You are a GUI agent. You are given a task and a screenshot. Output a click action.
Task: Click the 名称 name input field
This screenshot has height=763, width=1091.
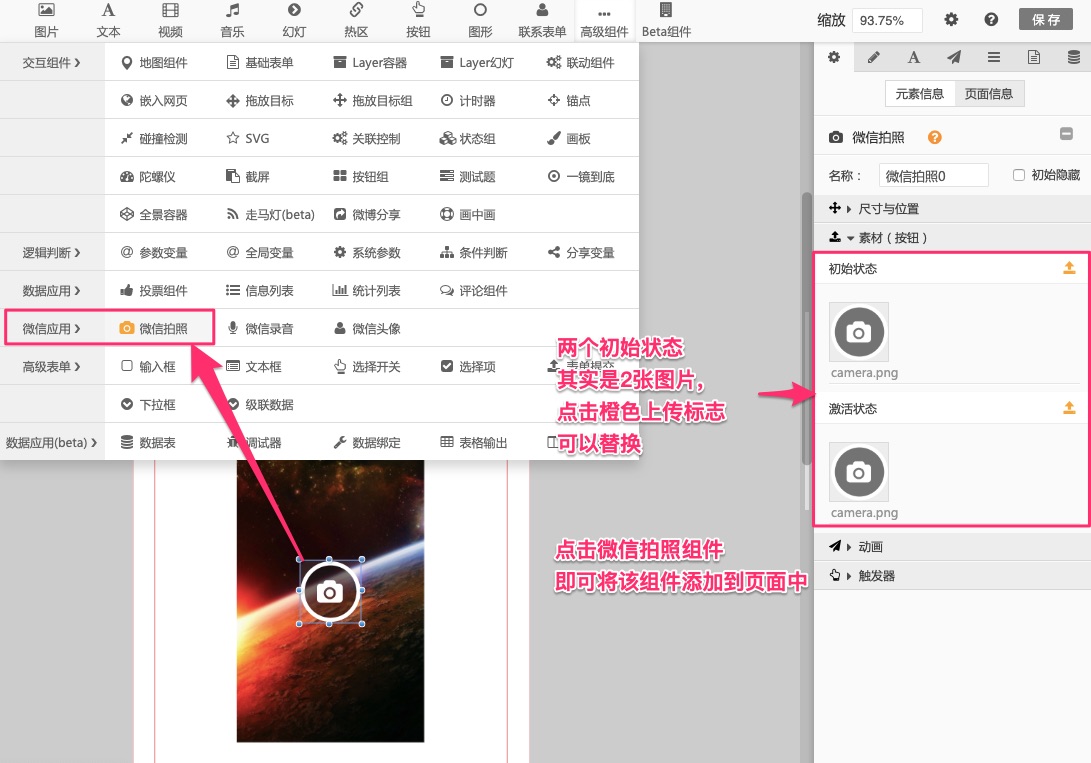[x=933, y=175]
